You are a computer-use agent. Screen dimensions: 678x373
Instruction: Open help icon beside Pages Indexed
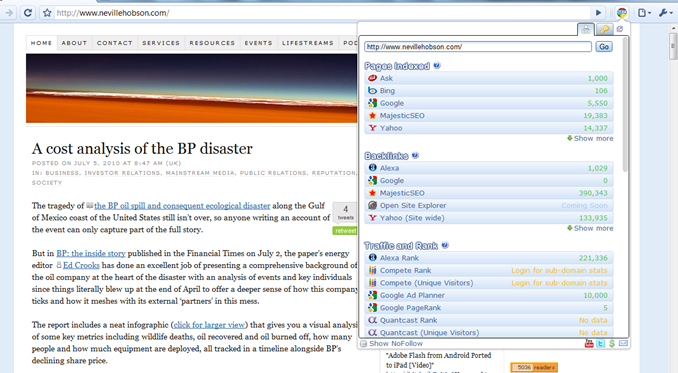click(437, 66)
